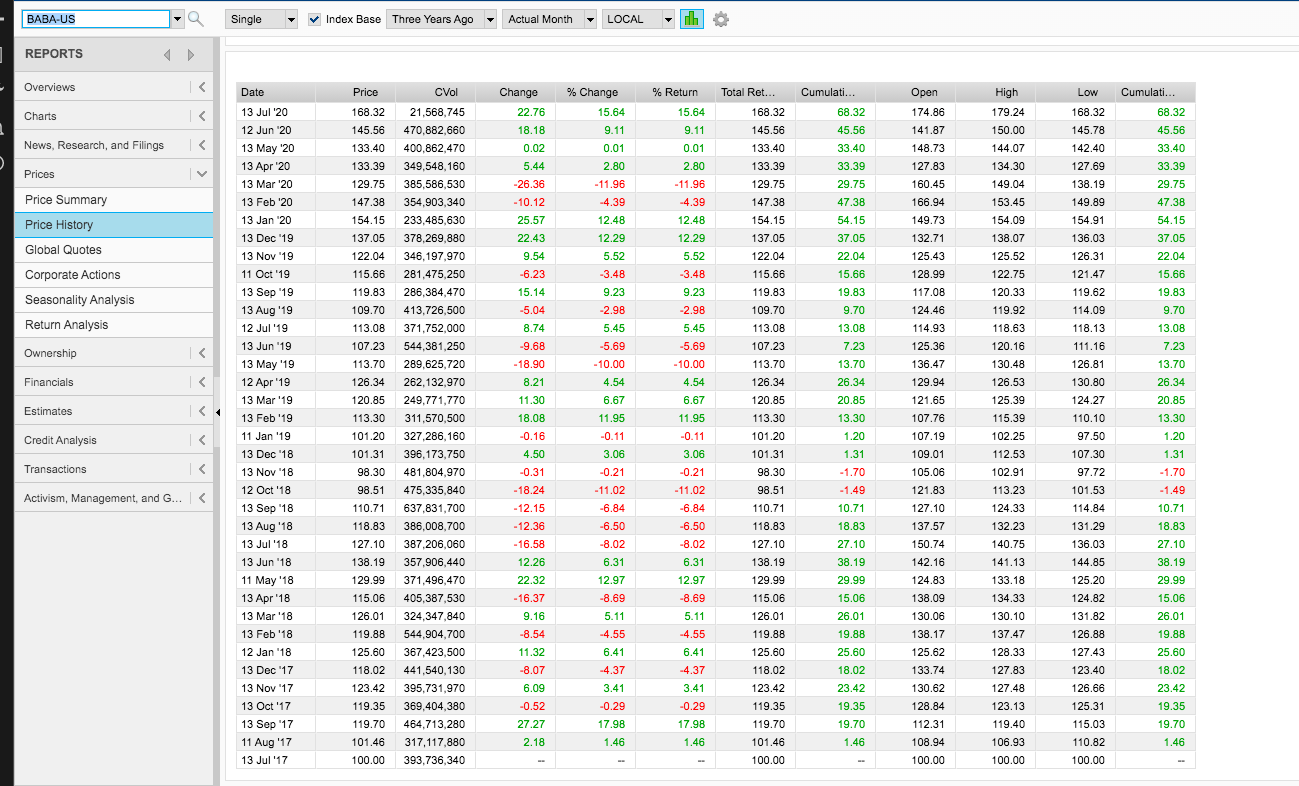Click the Ownership section label
The width and height of the screenshot is (1299, 786).
[50, 353]
